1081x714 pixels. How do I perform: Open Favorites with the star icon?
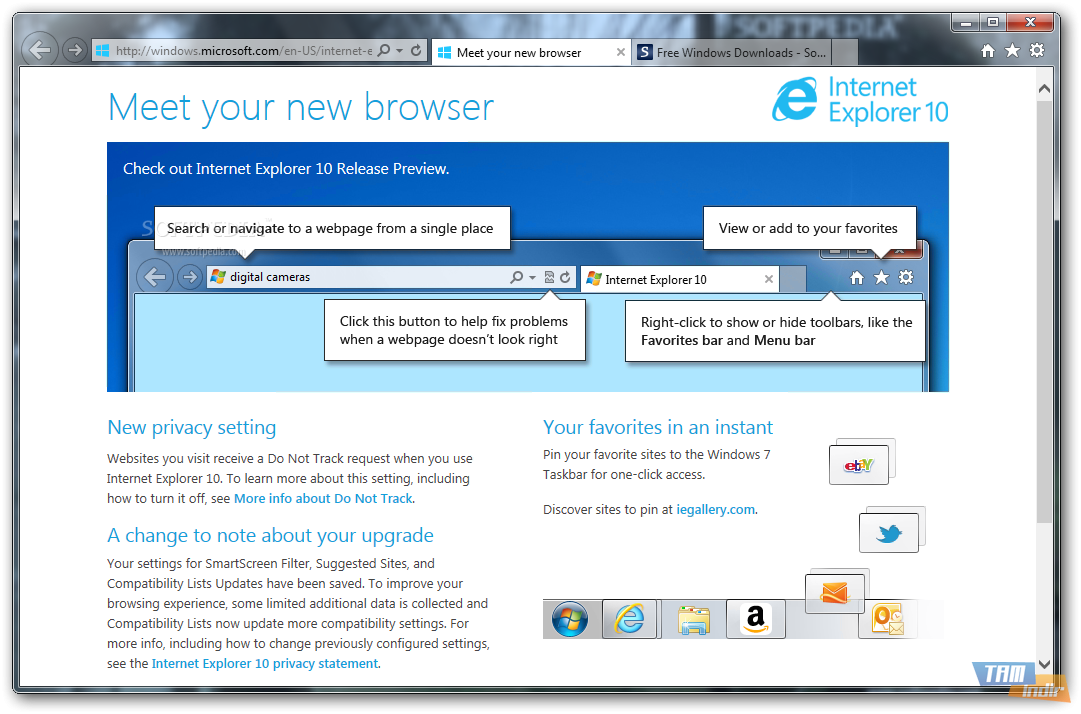(1012, 51)
